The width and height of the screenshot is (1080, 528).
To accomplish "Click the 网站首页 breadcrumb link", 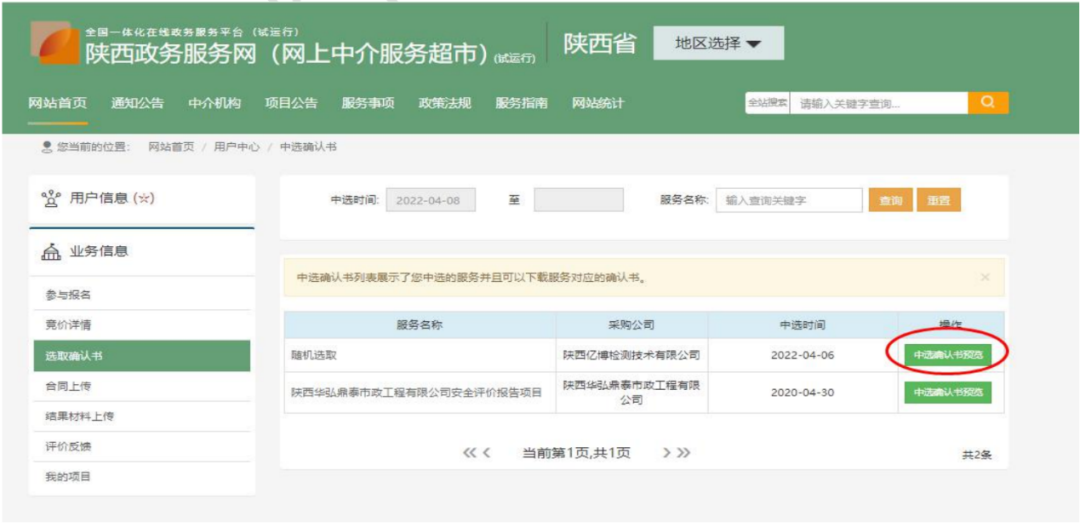I will click(x=172, y=147).
